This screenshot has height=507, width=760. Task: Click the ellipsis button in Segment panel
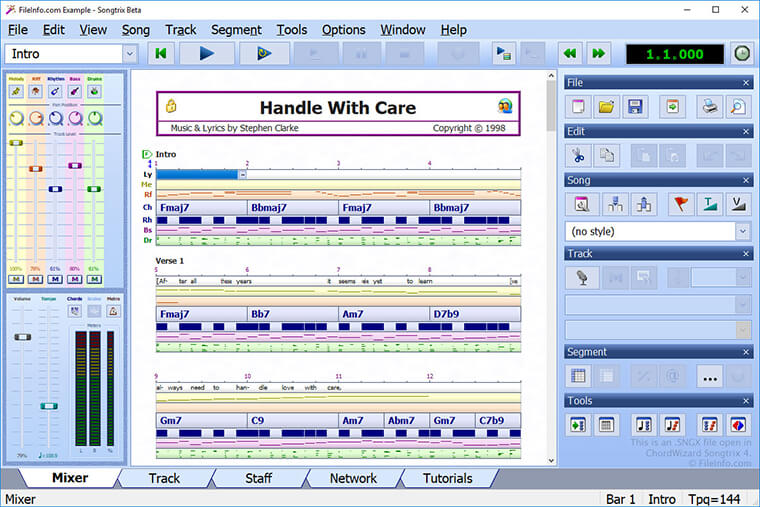[x=709, y=377]
